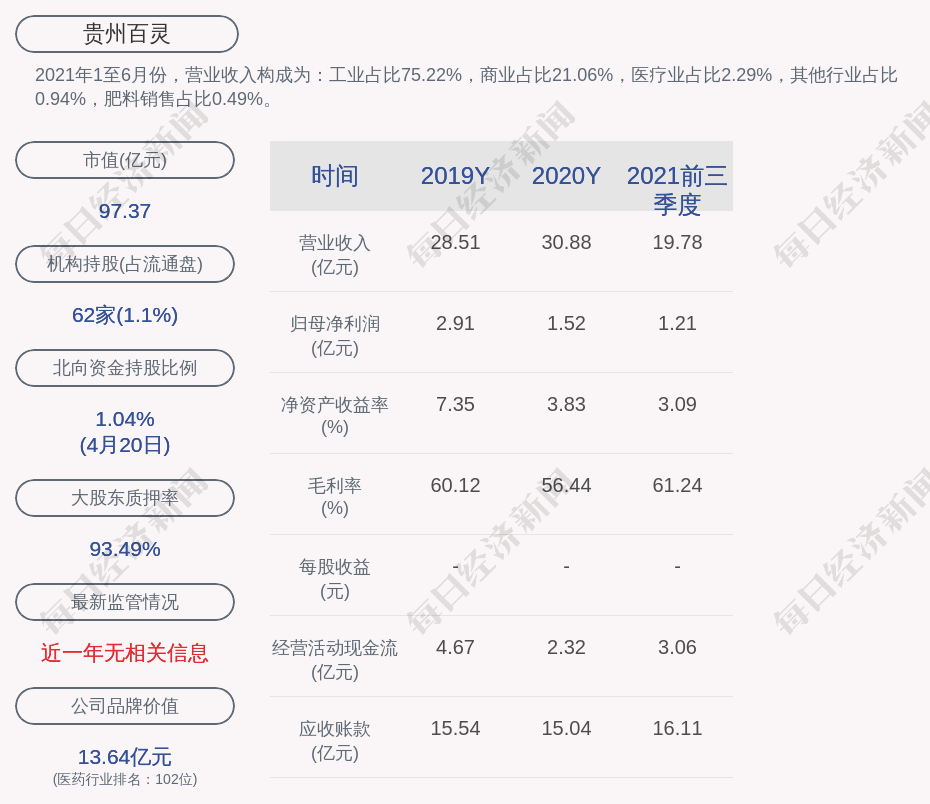The width and height of the screenshot is (930, 804).
Task: Click the 经营活动现金流(亿元) row label
Action: [x=335, y=659]
